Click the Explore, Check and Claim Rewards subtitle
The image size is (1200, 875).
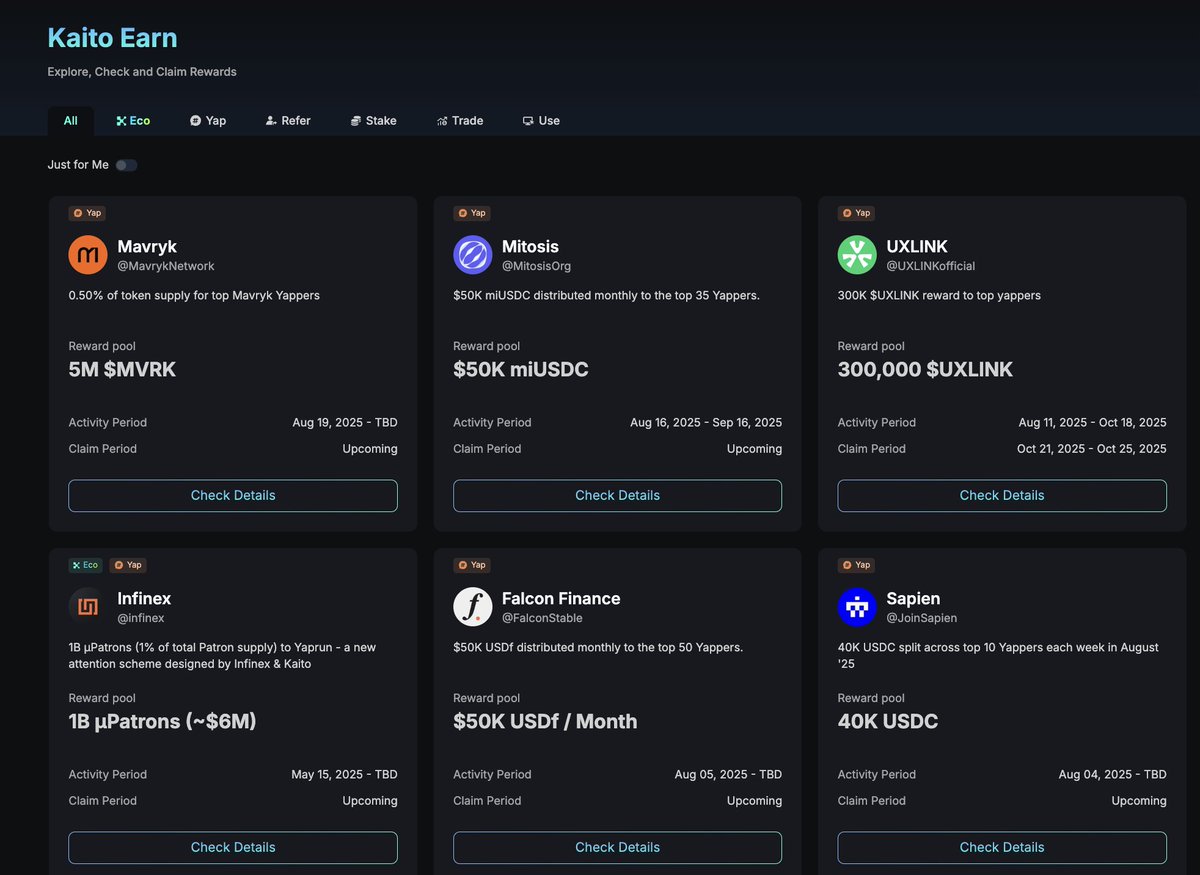point(142,72)
